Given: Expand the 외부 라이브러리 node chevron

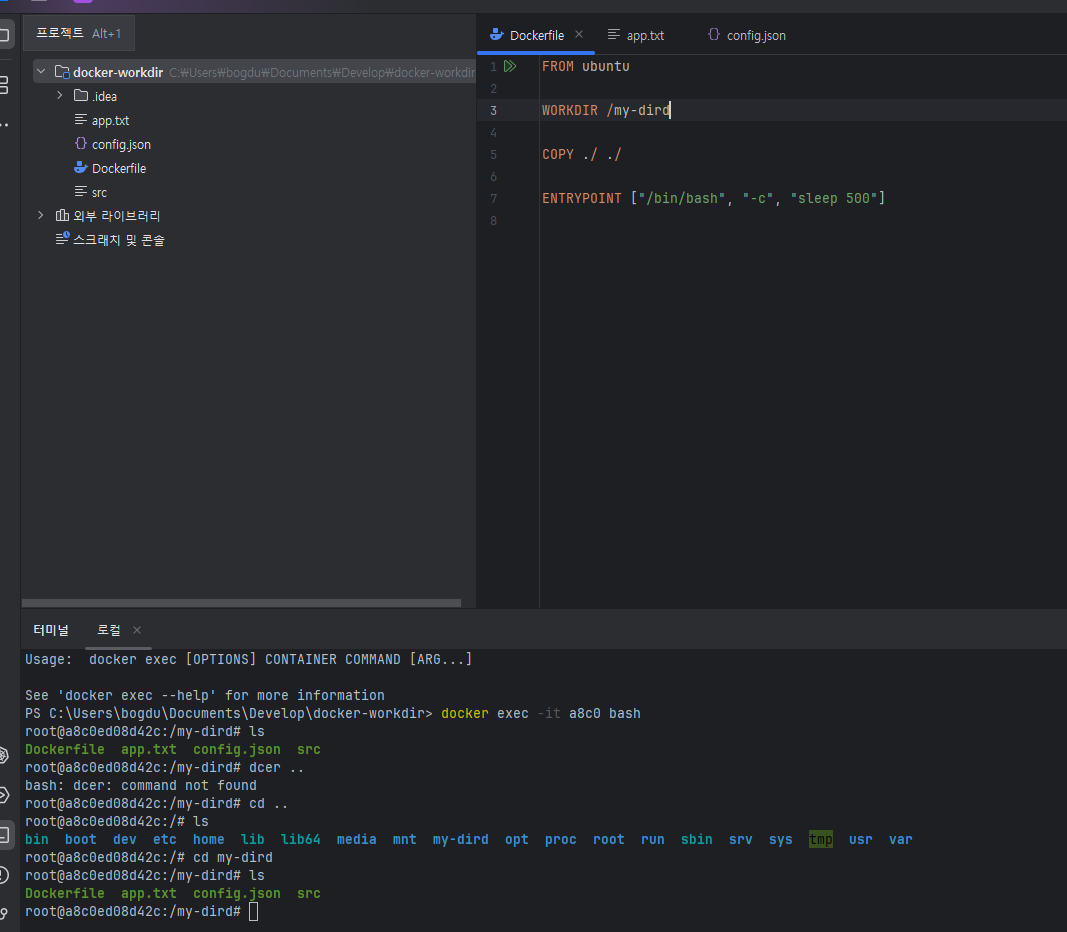Looking at the screenshot, I should tap(41, 215).
